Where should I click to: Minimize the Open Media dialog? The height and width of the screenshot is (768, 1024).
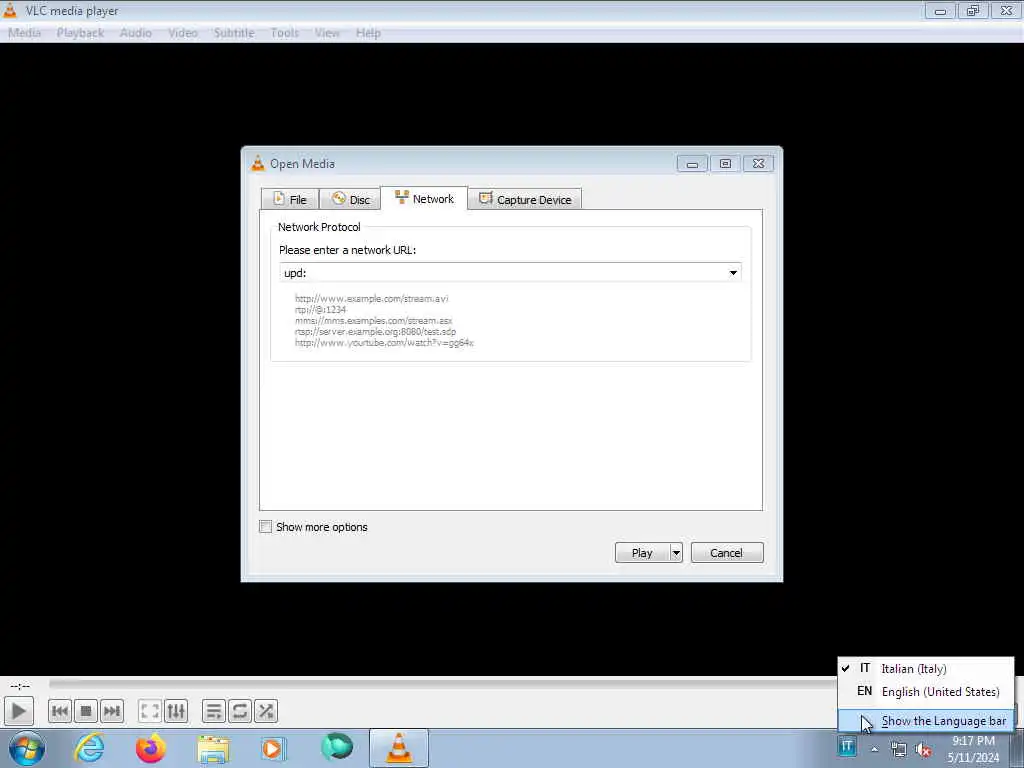[x=692, y=163]
